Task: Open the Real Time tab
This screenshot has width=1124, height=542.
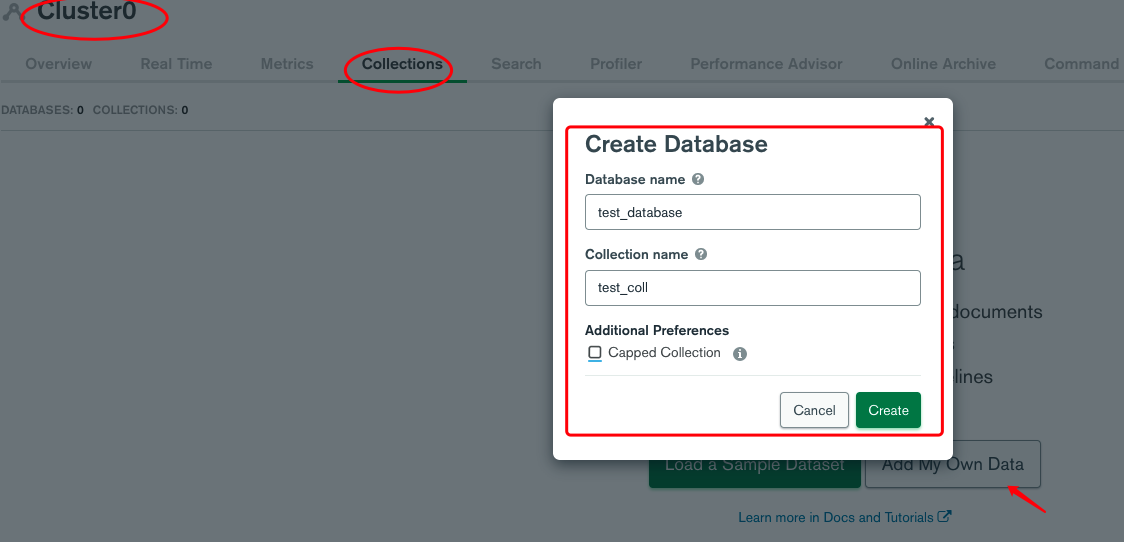Action: pyautogui.click(x=176, y=64)
